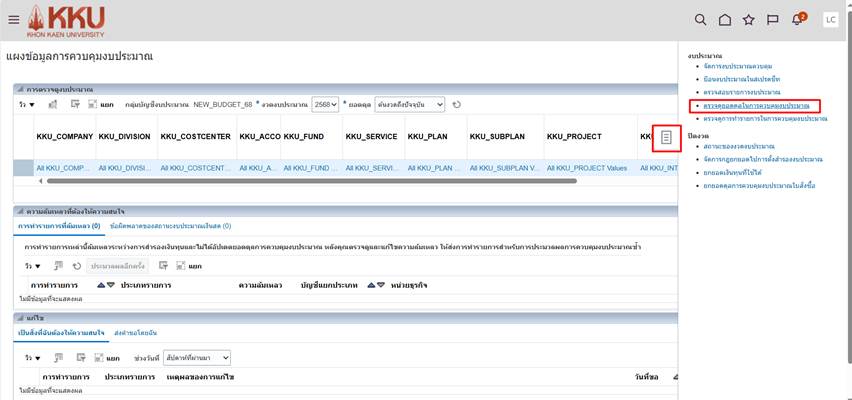
Task: Open วิว menu in failed transactions toolbar
Action: pos(33,266)
